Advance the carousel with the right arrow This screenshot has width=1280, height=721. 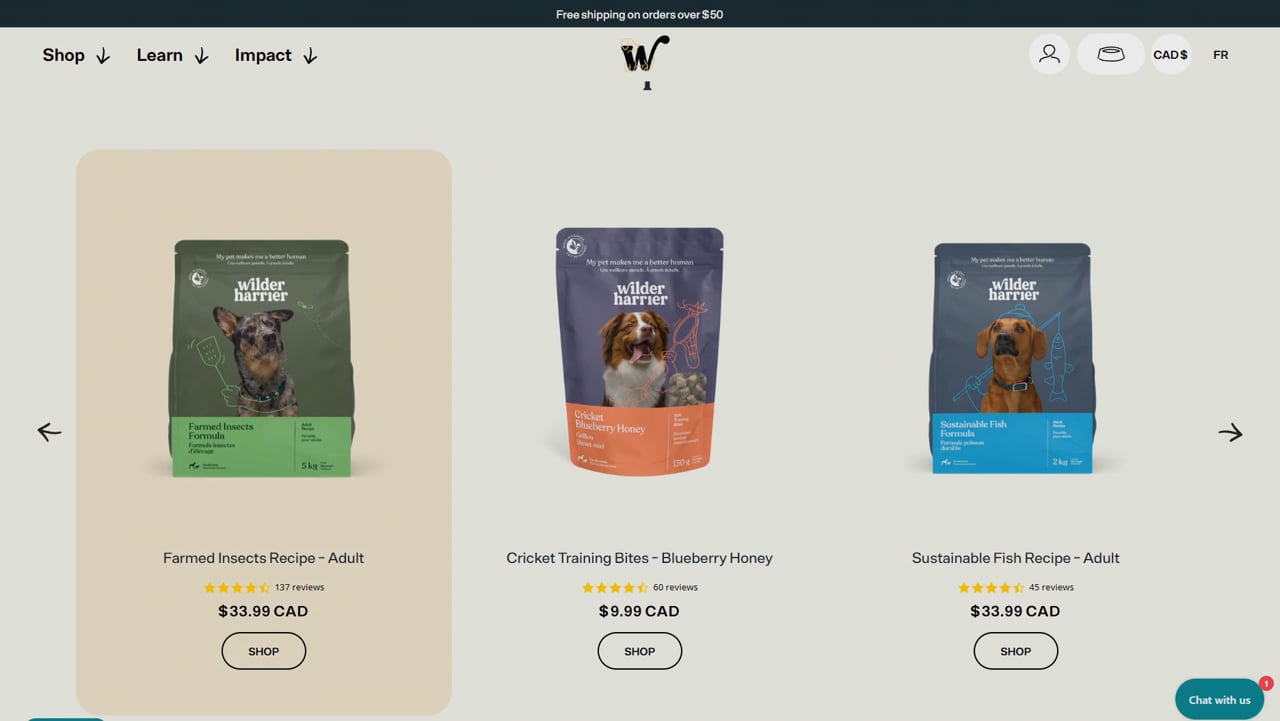pos(1230,432)
